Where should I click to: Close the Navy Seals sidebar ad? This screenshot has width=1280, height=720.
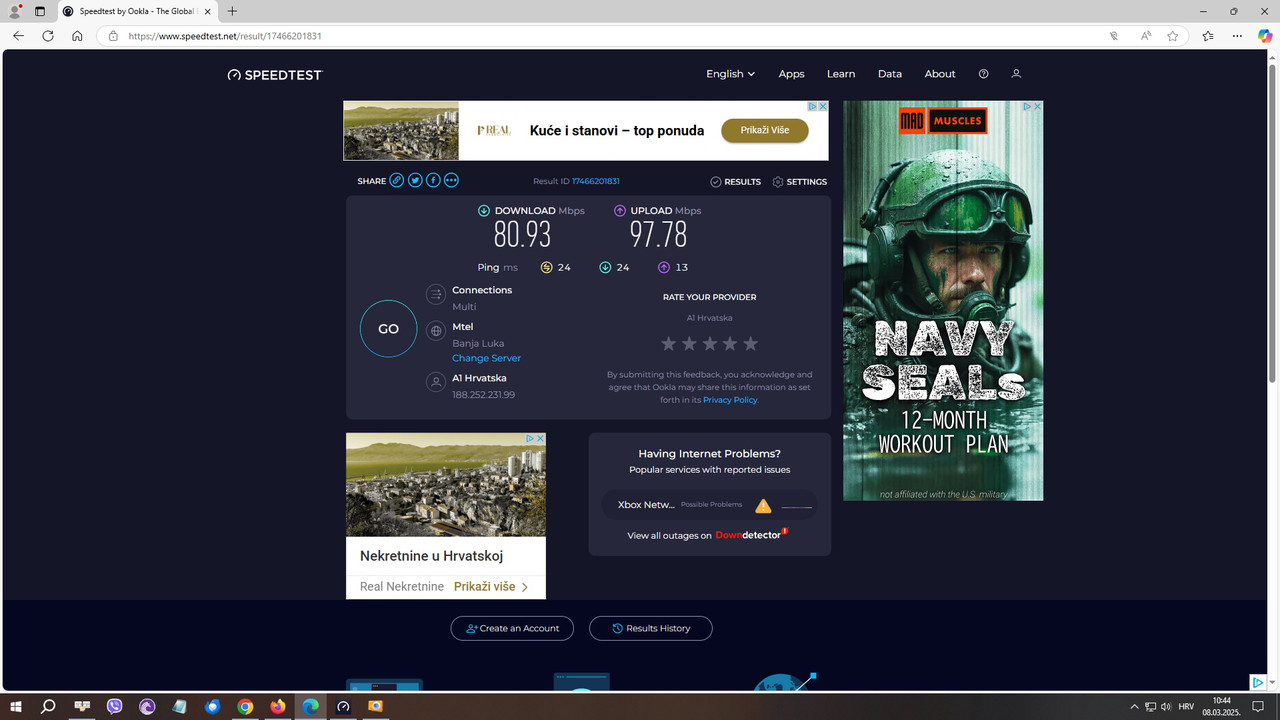(x=1037, y=106)
